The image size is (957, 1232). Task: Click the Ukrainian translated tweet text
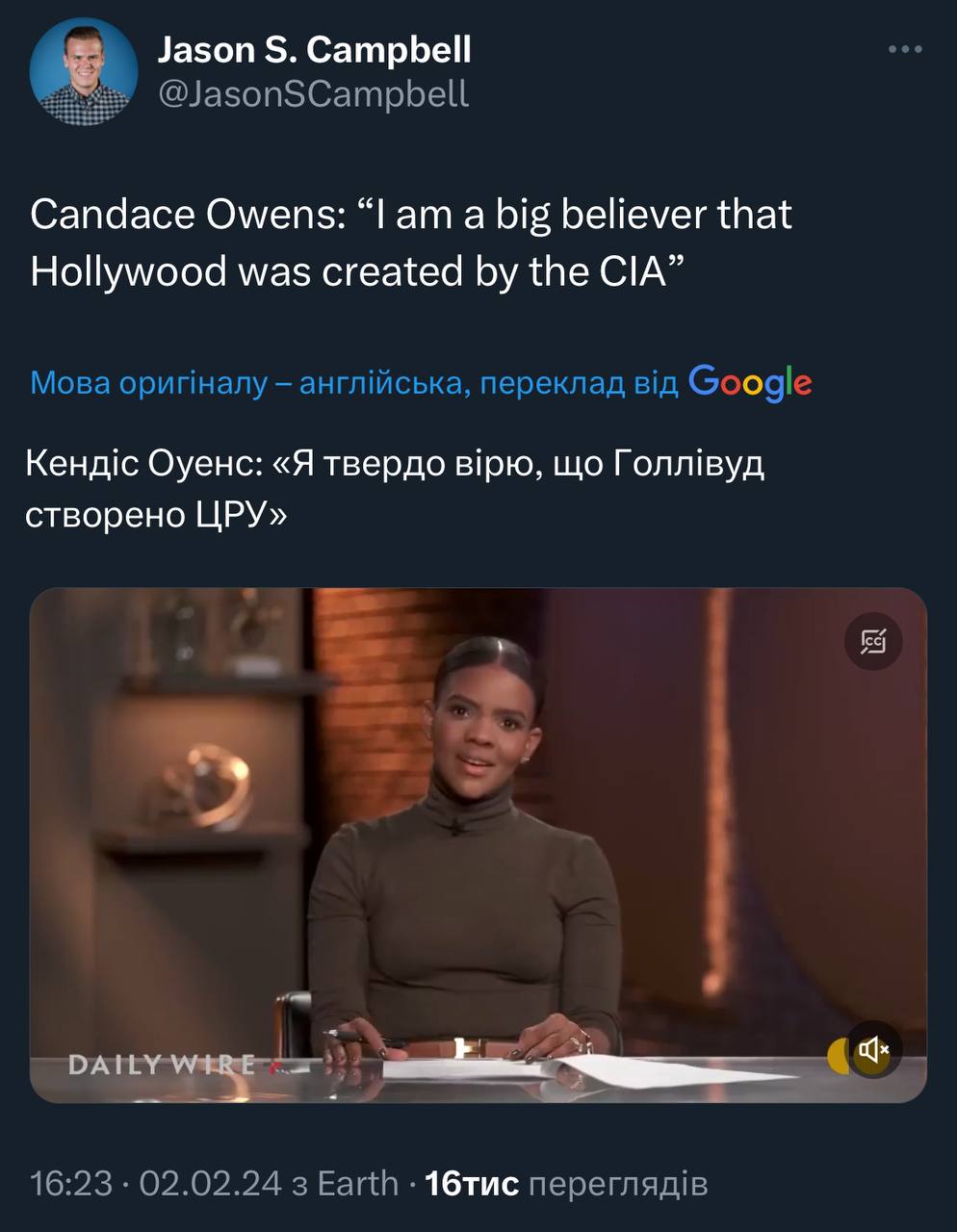395,489
